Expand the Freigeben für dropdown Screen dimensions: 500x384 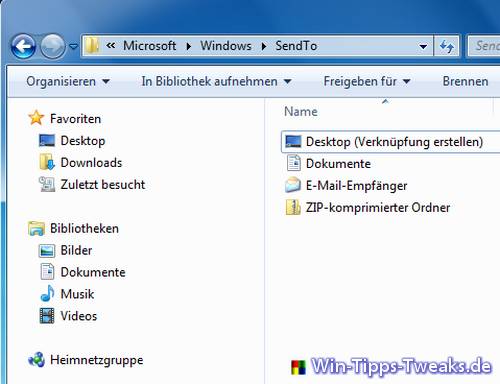[367, 81]
